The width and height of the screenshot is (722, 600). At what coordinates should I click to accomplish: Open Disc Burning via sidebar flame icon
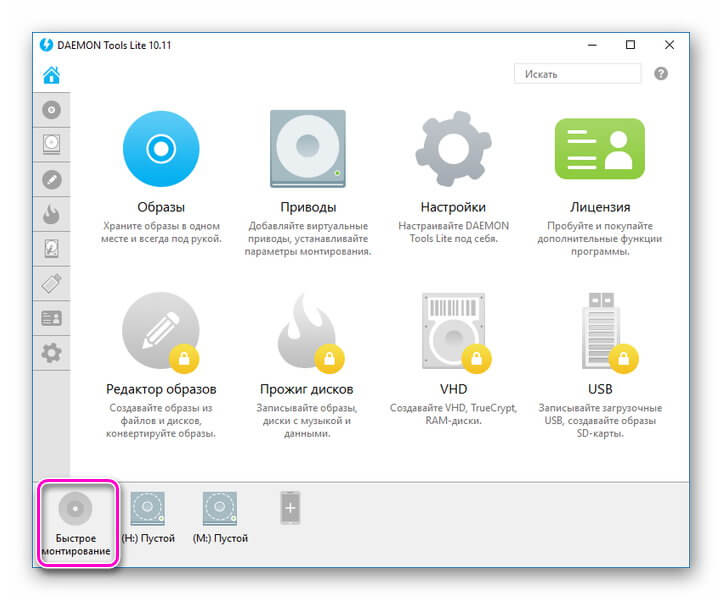pyautogui.click(x=52, y=214)
